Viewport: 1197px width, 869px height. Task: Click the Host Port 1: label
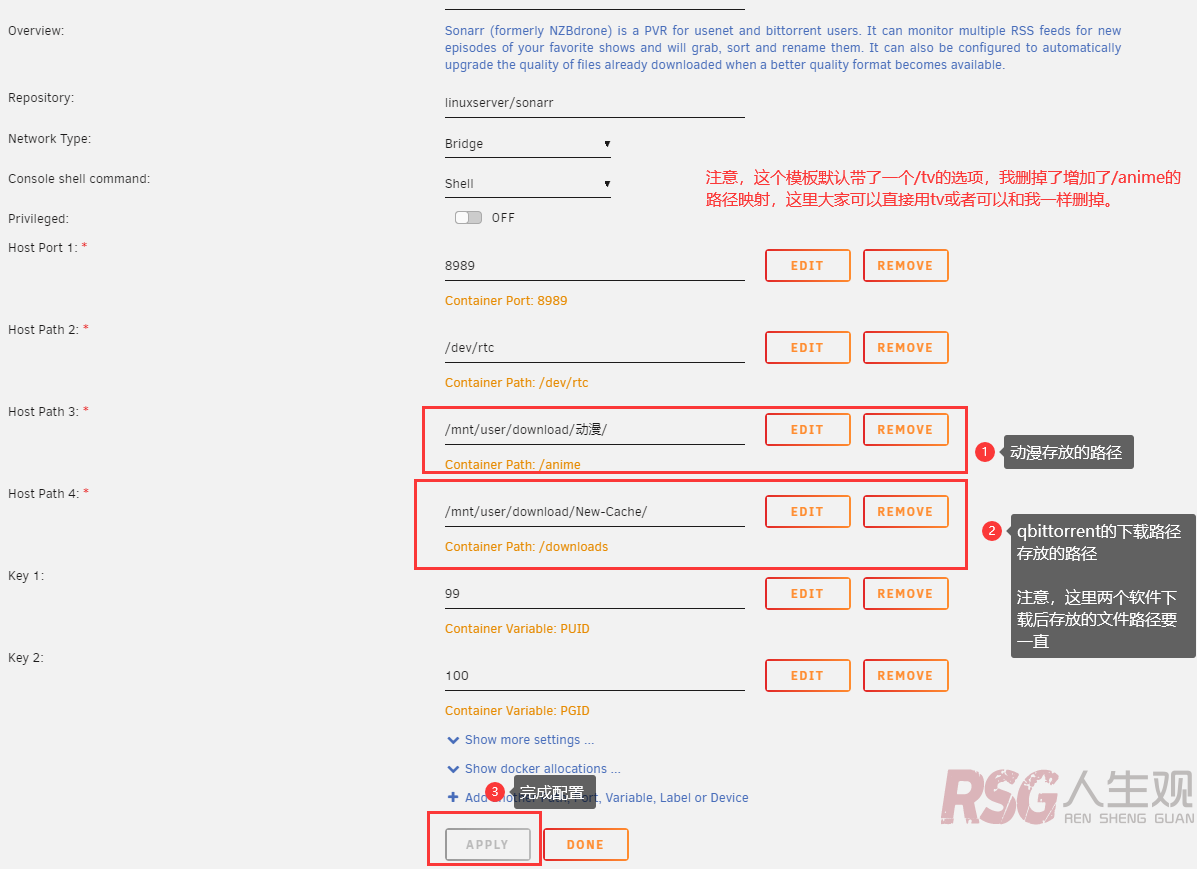pyautogui.click(x=43, y=247)
